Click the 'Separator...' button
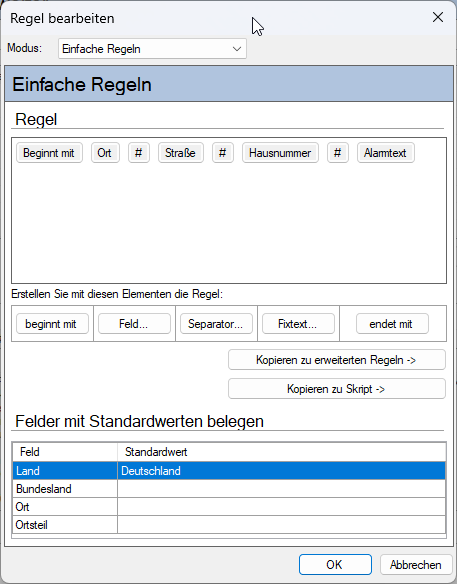The image size is (457, 584). pos(216,324)
